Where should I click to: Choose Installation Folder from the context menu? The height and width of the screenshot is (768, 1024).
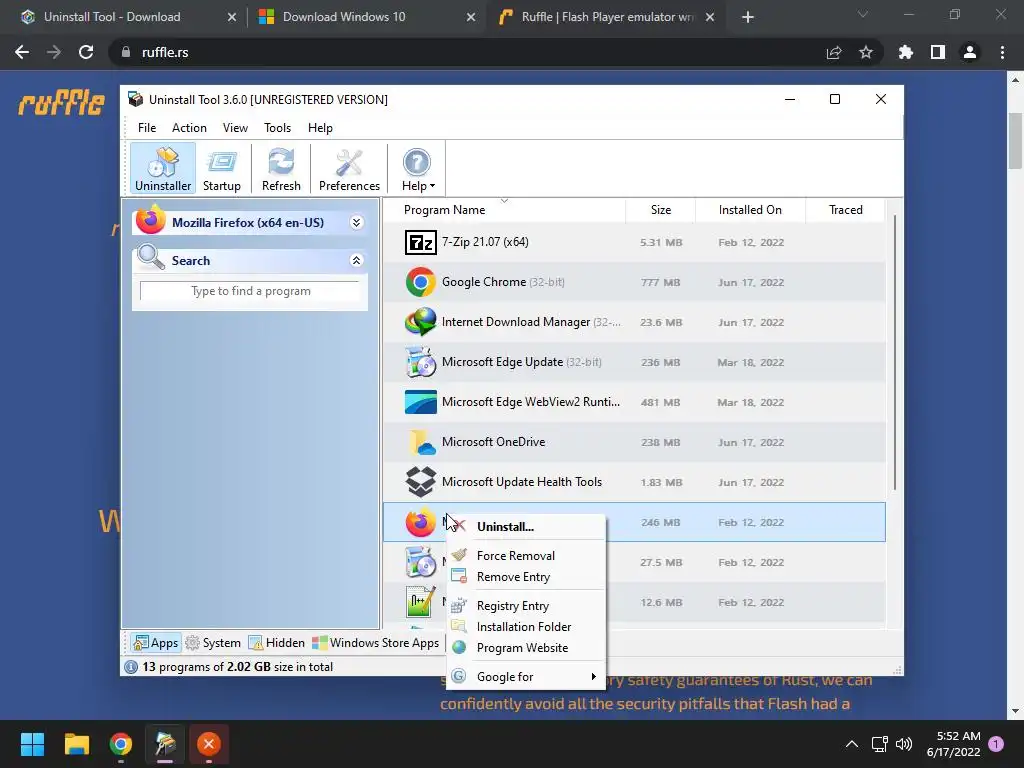point(526,627)
